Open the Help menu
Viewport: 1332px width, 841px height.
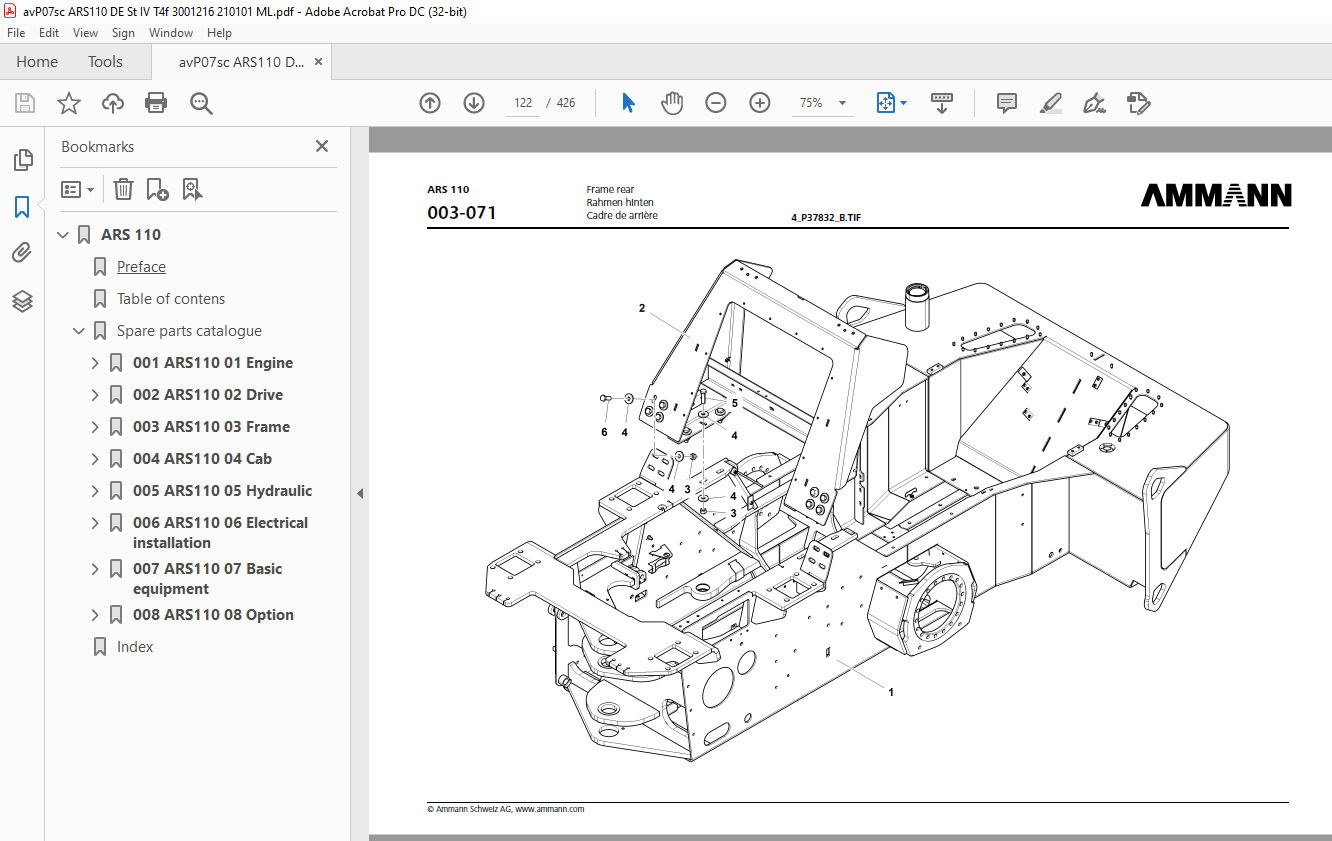(219, 33)
